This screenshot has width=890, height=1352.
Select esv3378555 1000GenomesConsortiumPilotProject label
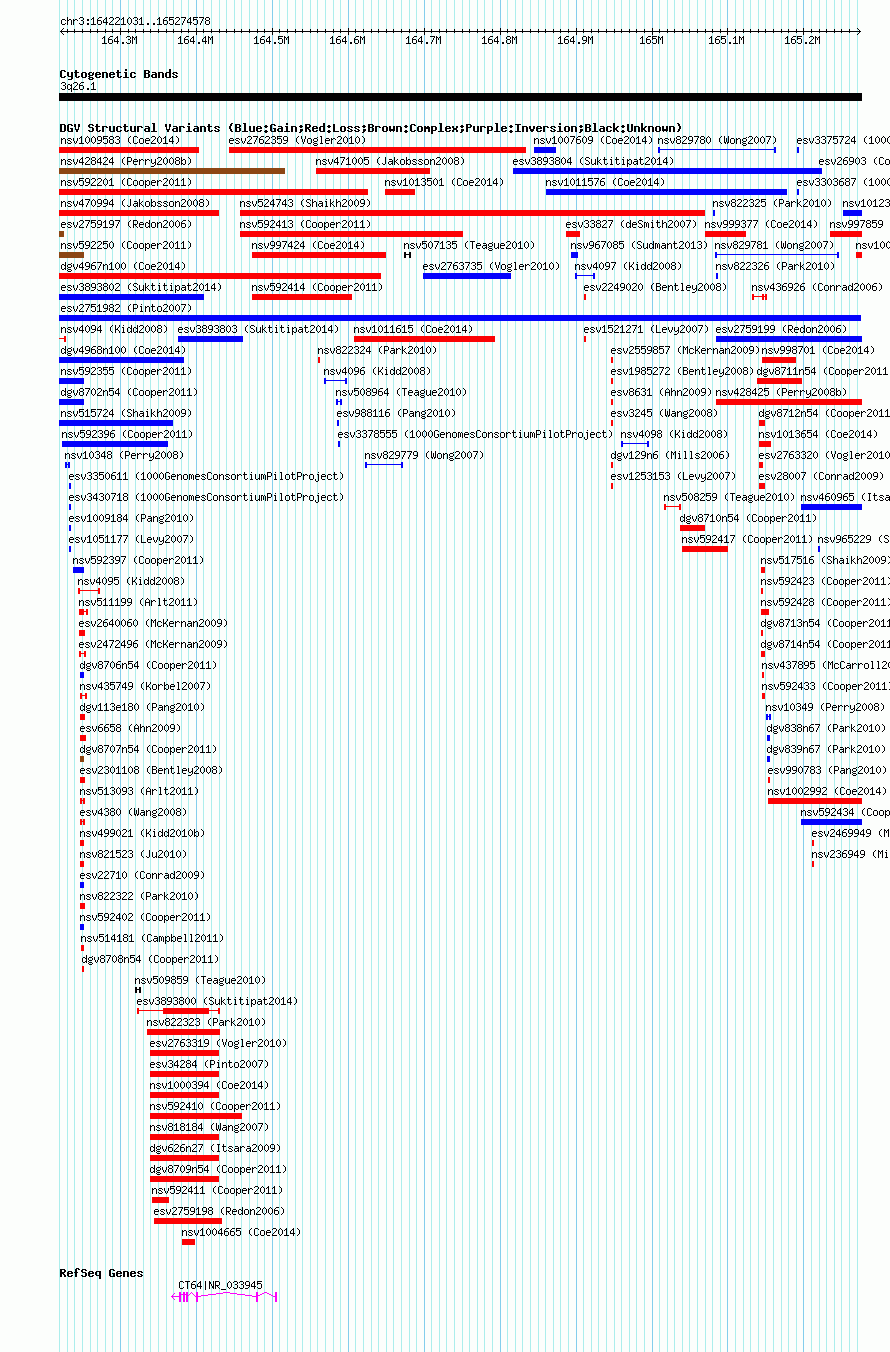coord(475,434)
